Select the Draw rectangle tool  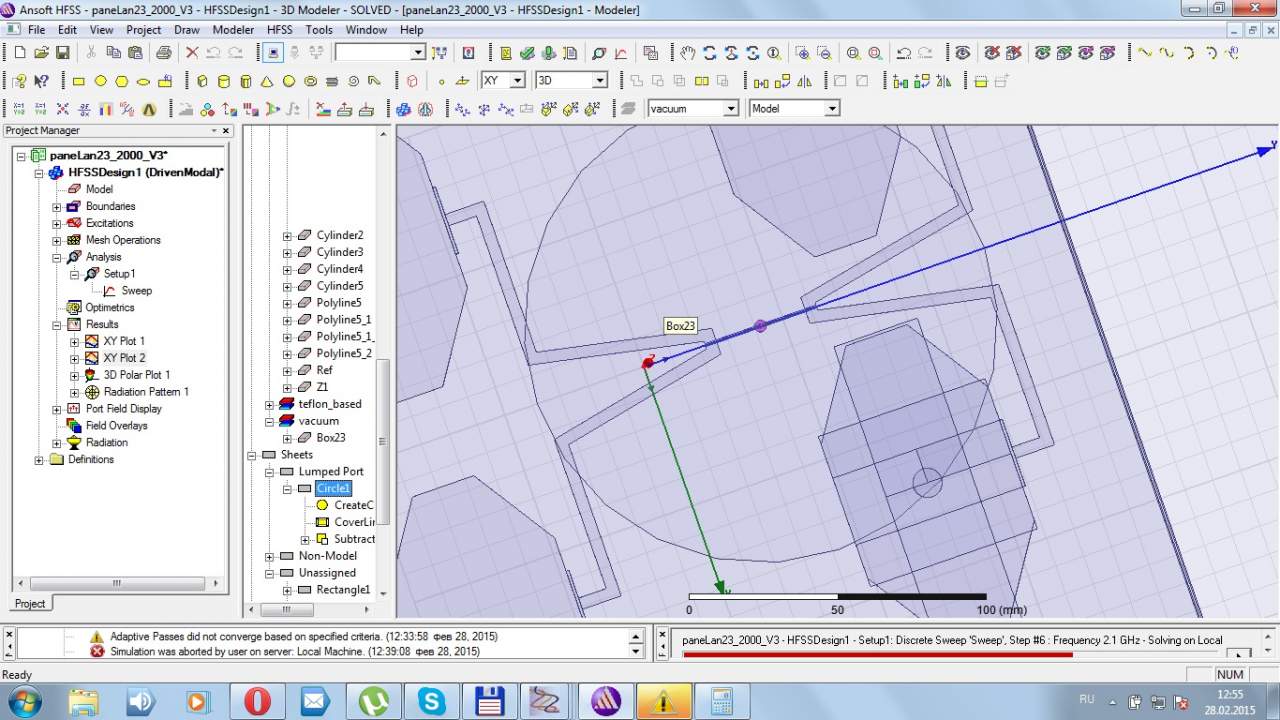pos(79,81)
